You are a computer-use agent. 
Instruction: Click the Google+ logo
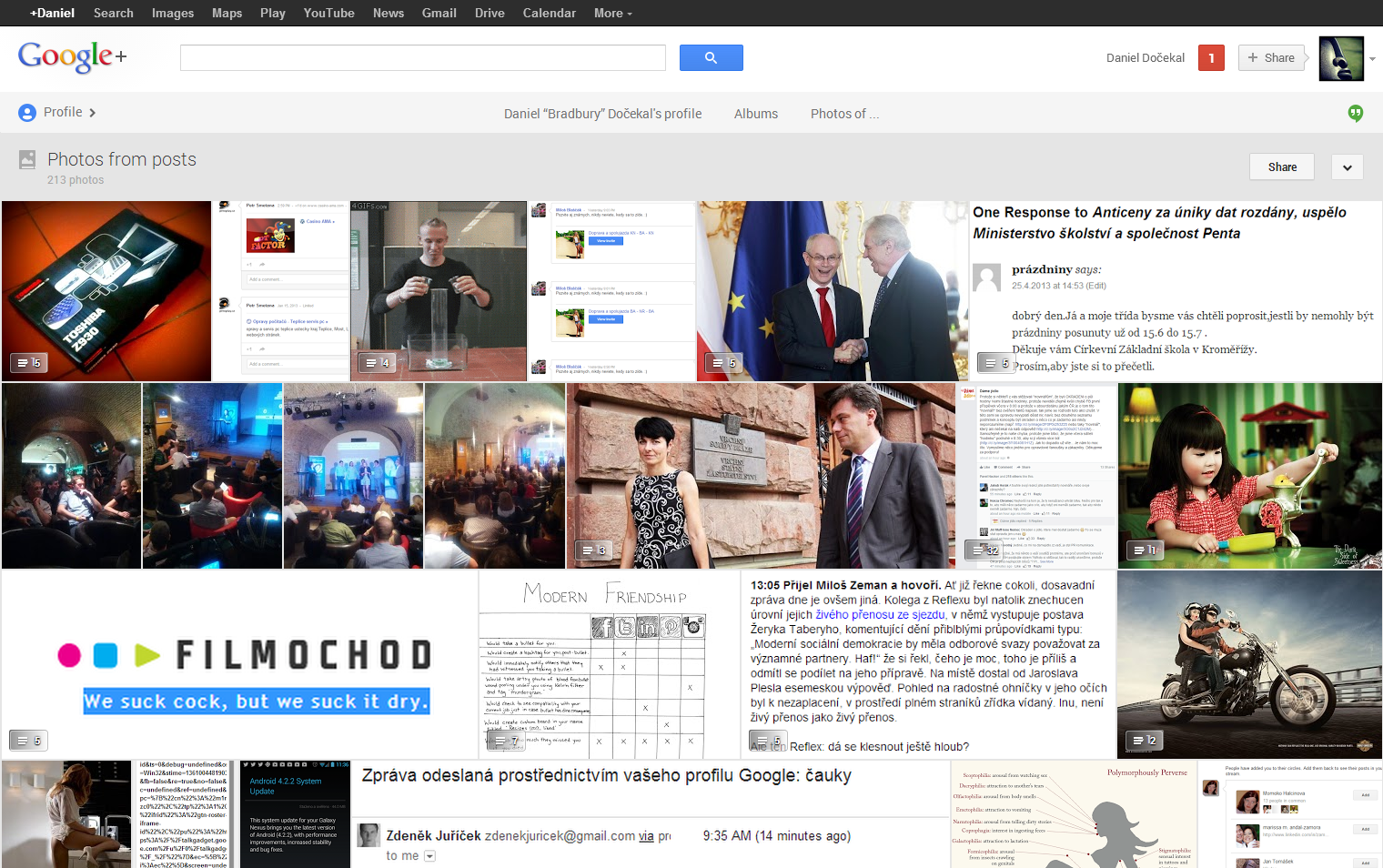[71, 56]
